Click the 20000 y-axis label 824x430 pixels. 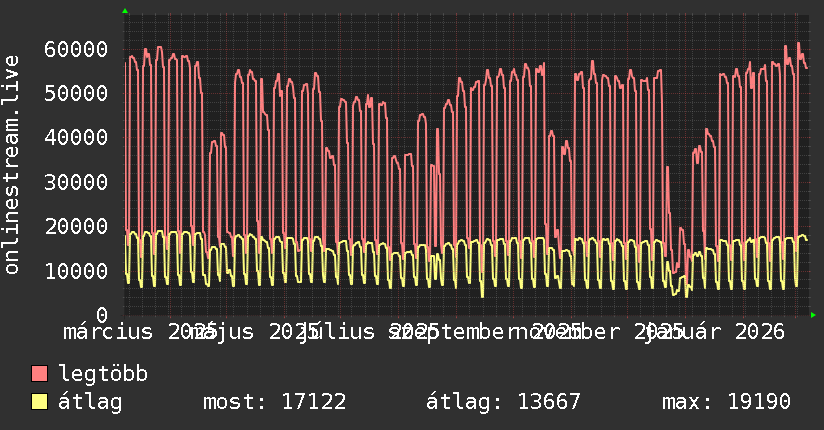click(76, 227)
